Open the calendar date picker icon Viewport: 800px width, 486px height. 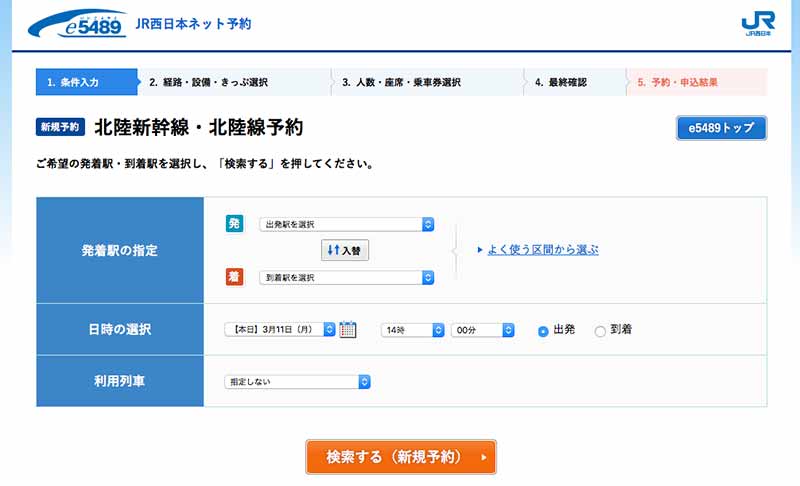pyautogui.click(x=347, y=329)
